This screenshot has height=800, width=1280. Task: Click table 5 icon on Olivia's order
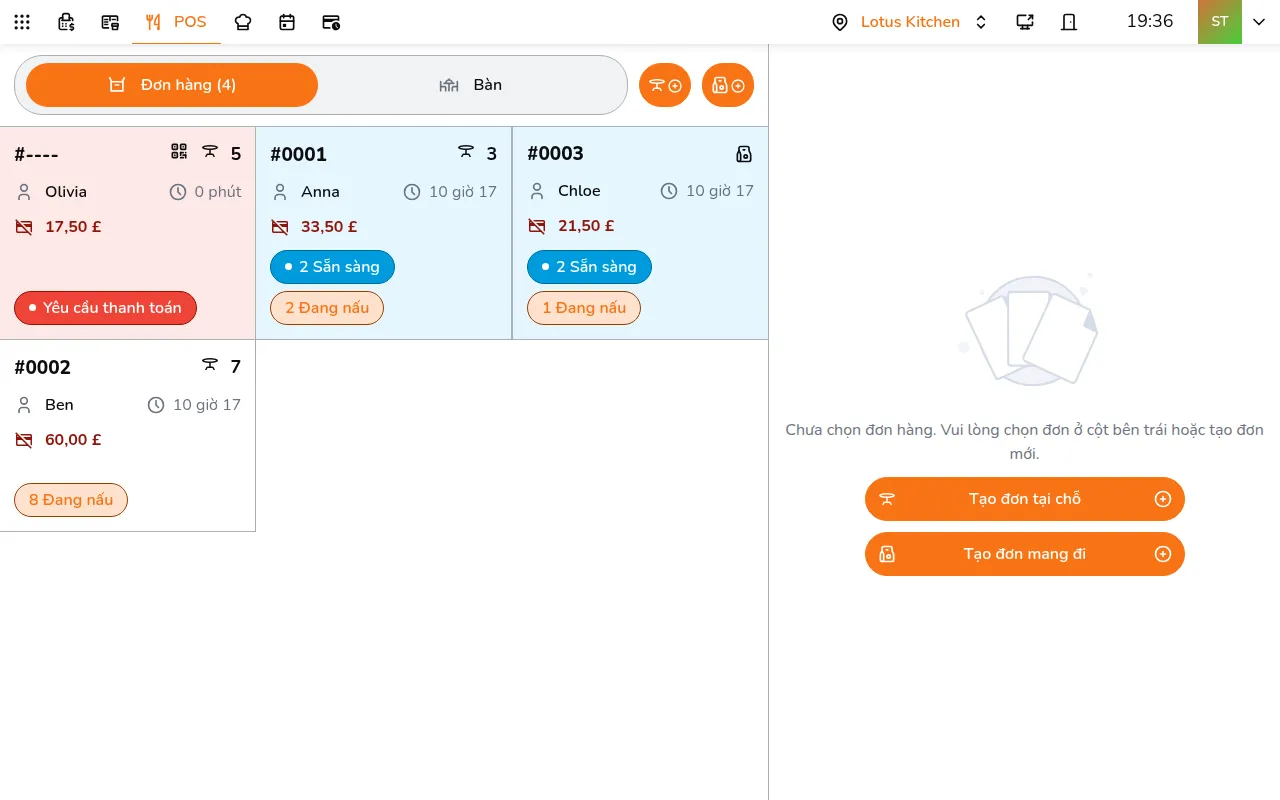pos(210,152)
